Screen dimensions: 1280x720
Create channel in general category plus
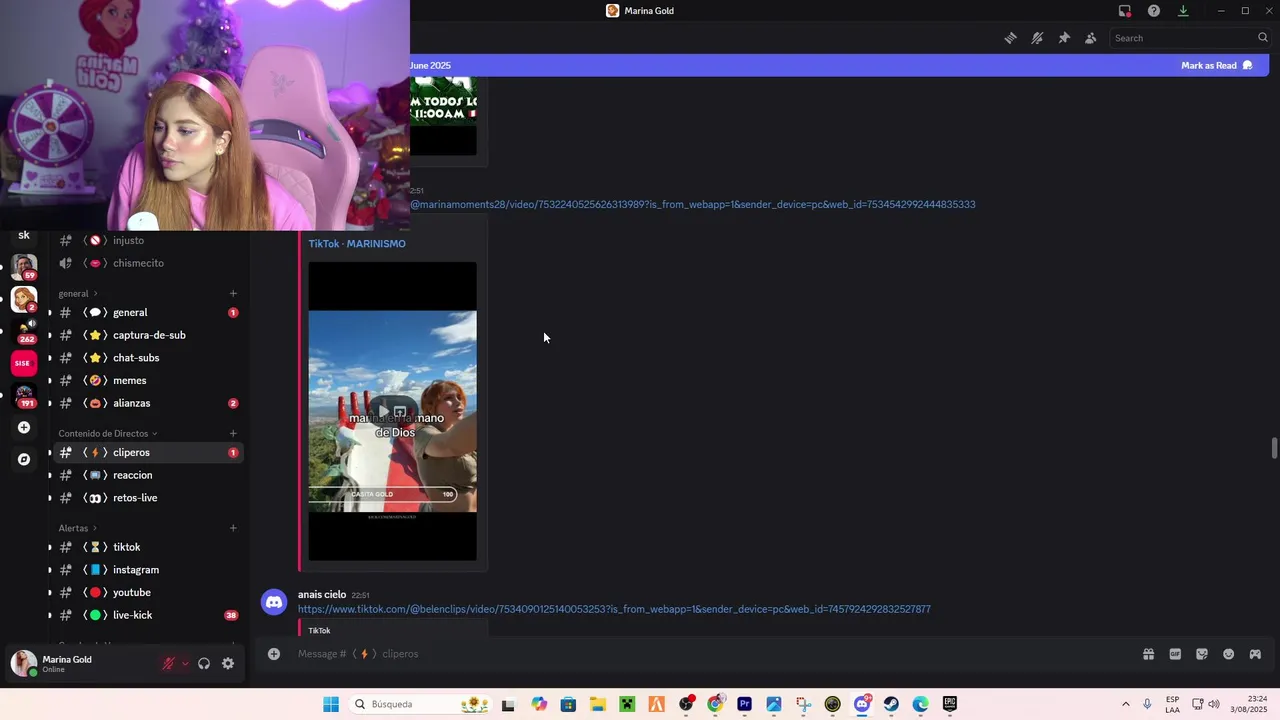(x=233, y=293)
